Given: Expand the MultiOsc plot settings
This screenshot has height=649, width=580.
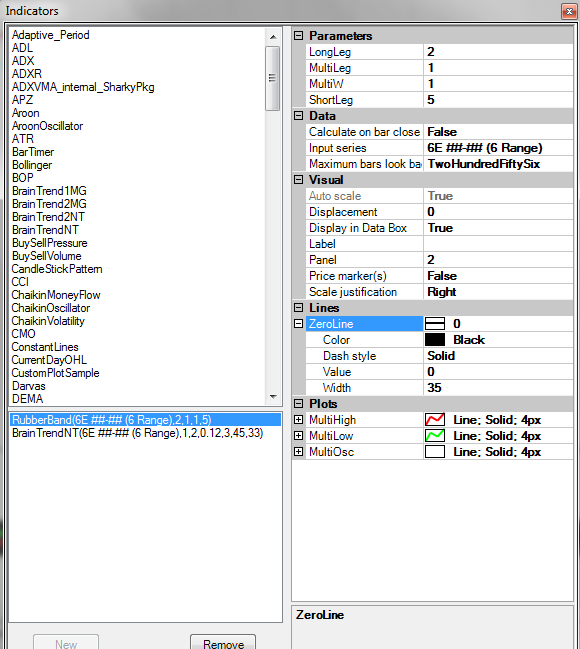Looking at the screenshot, I should [x=298, y=452].
